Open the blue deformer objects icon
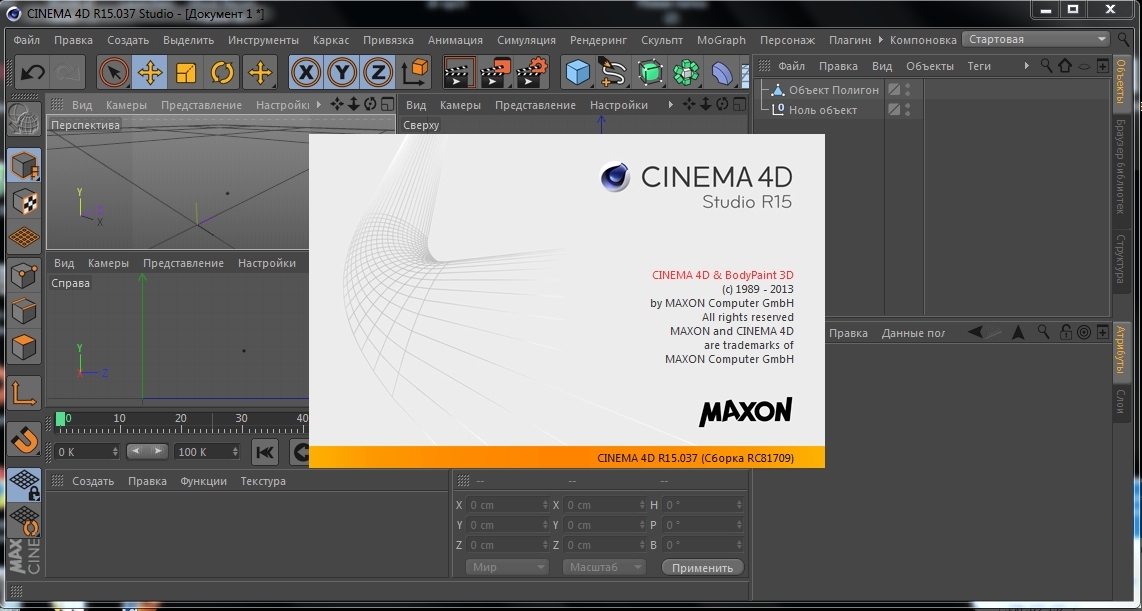Image resolution: width=1142 pixels, height=611 pixels. pos(722,72)
